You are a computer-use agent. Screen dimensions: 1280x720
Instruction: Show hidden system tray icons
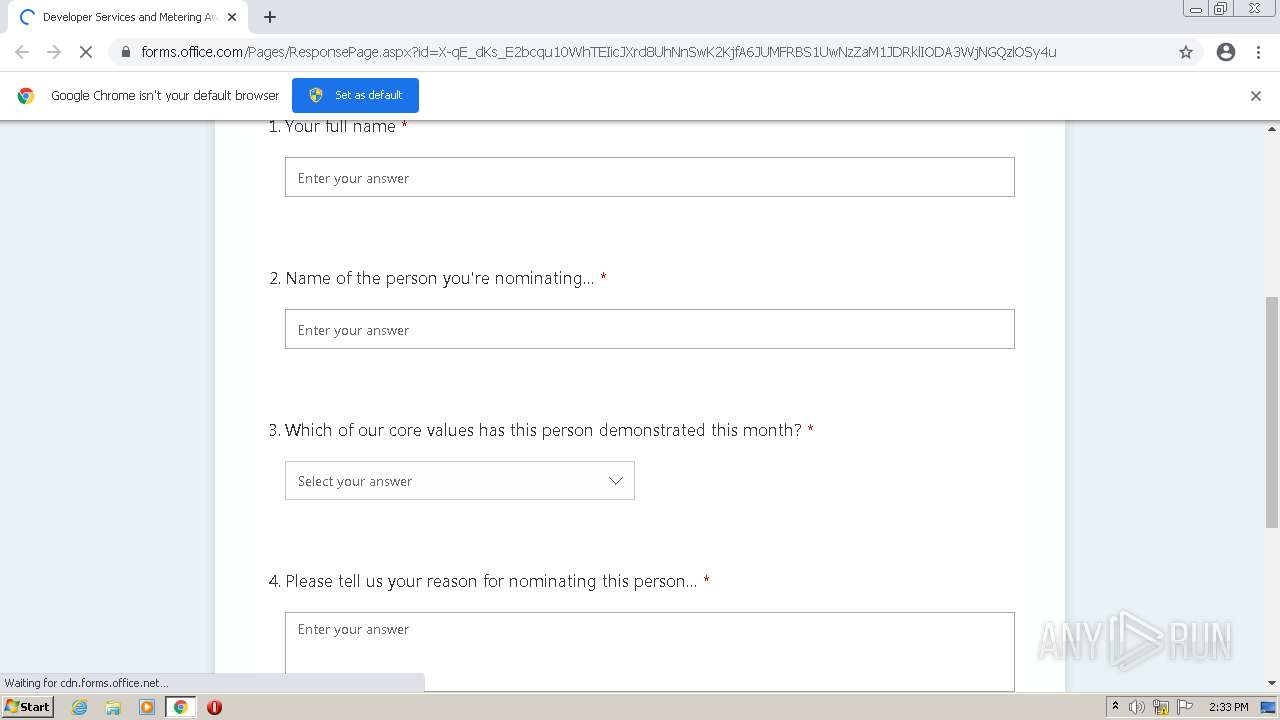[1115, 707]
